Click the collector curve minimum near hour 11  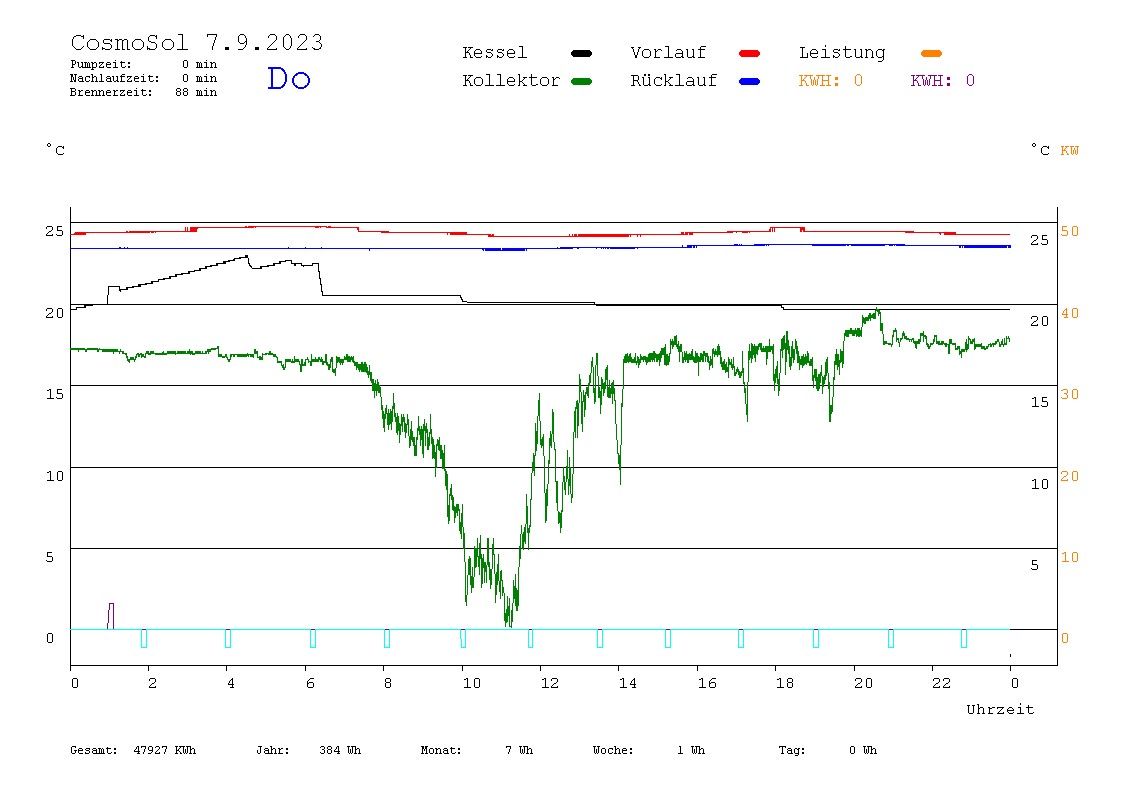(509, 625)
